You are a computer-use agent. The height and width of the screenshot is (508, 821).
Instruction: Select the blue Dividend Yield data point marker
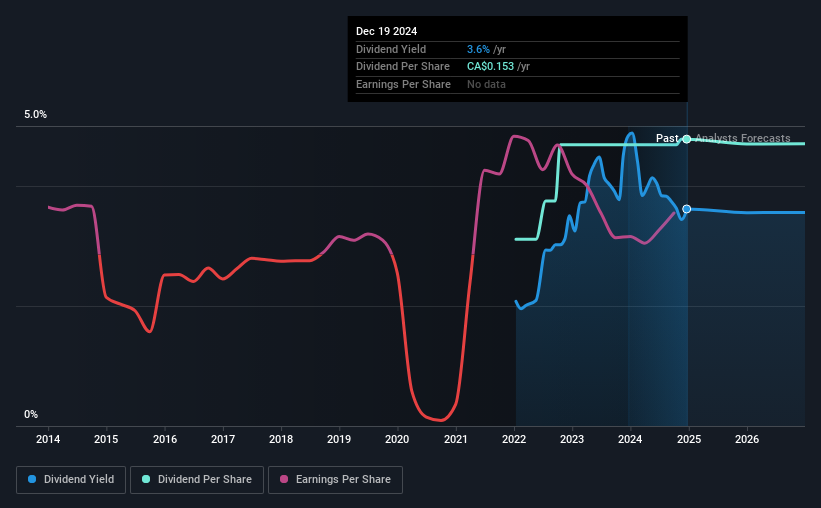click(x=686, y=209)
